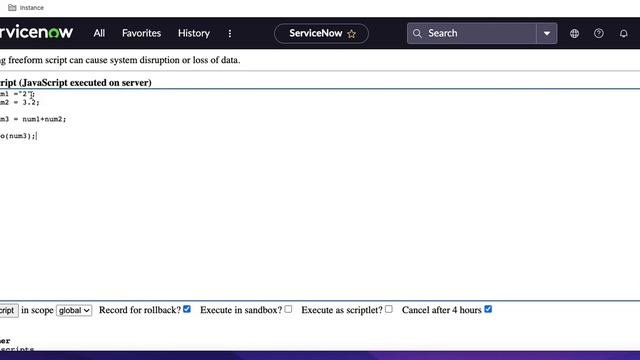Click the code line with value 3.2
Screen dimensions: 640x360
[20, 102]
